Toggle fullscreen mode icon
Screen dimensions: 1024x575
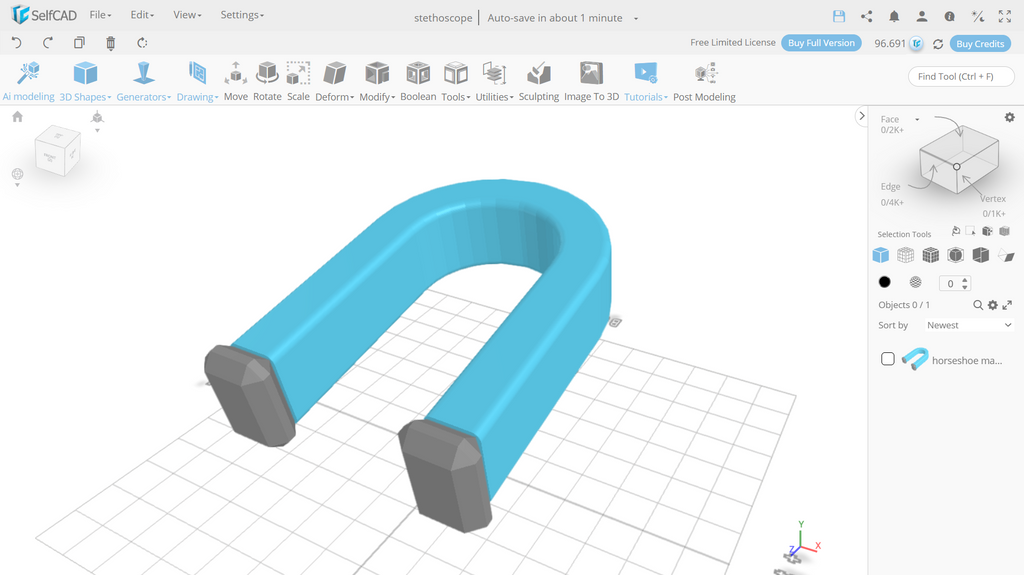[1004, 16]
